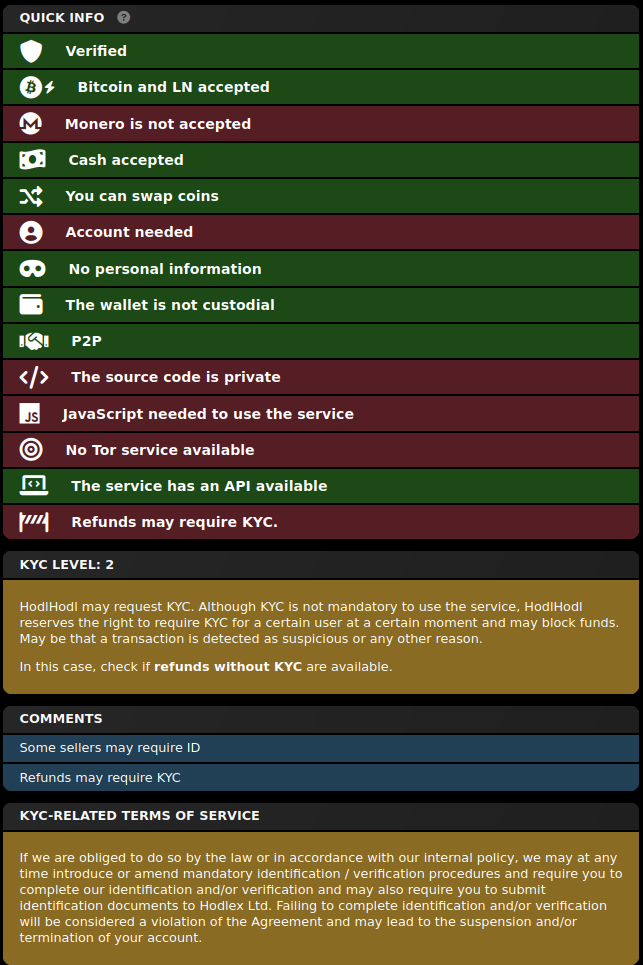643x965 pixels.
Task: Click the laptop API icon
Action: [34, 486]
